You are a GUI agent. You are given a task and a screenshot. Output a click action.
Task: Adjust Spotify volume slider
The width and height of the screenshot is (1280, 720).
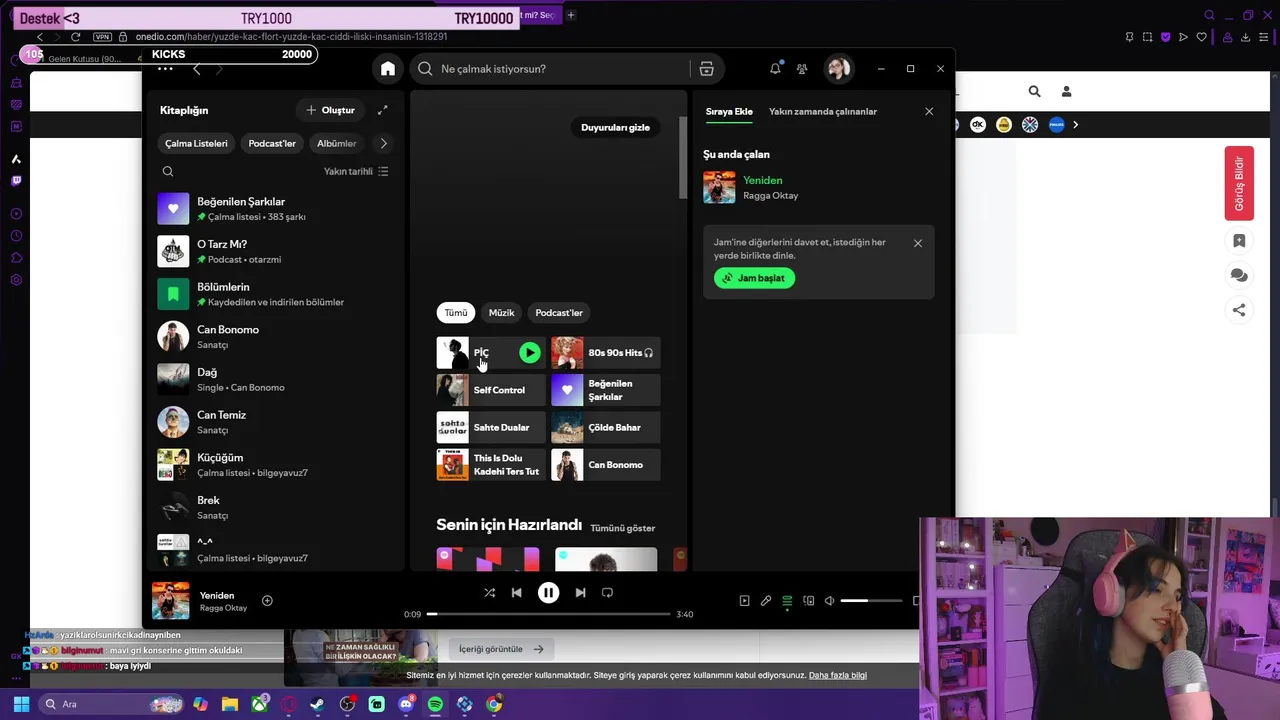(871, 601)
